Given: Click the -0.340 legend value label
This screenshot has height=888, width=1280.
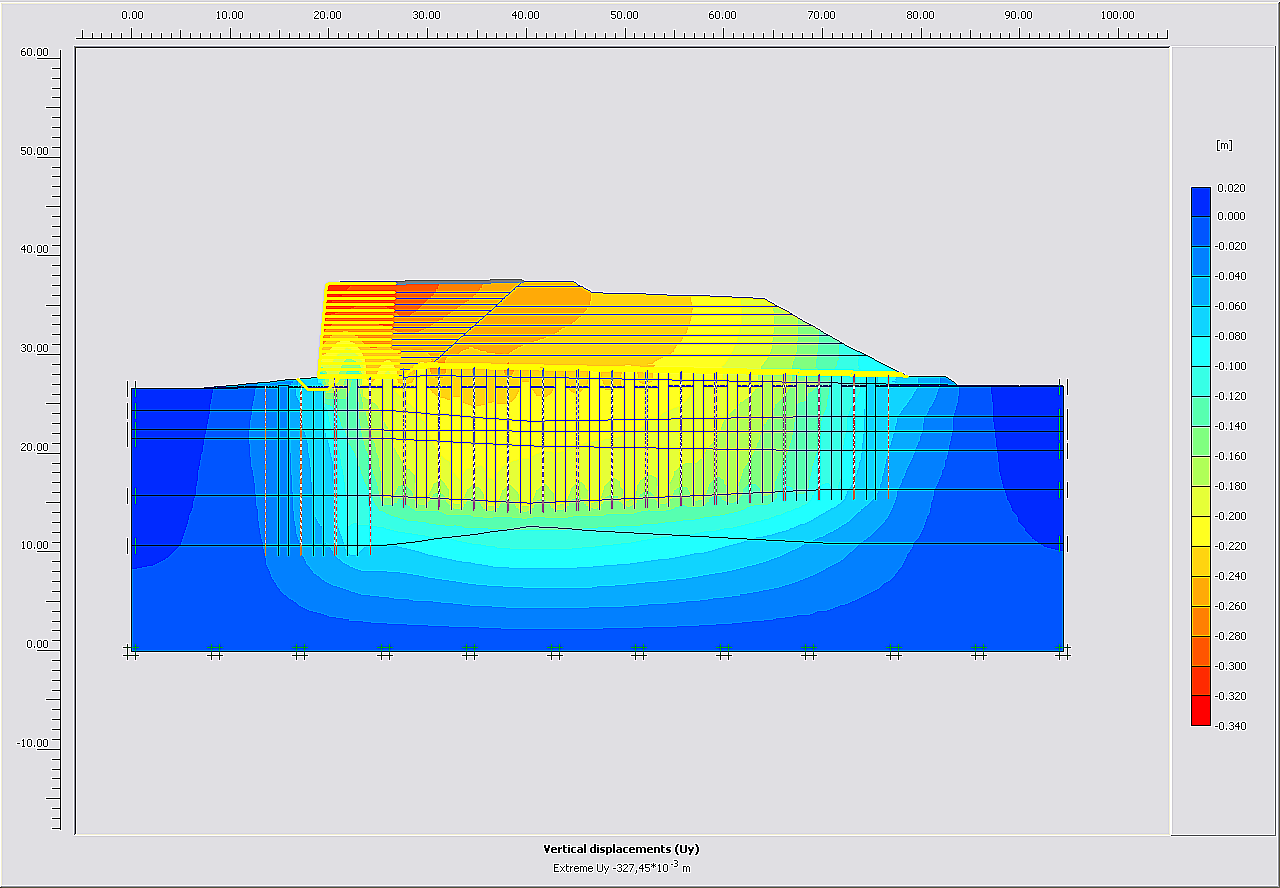Looking at the screenshot, I should [x=1231, y=726].
